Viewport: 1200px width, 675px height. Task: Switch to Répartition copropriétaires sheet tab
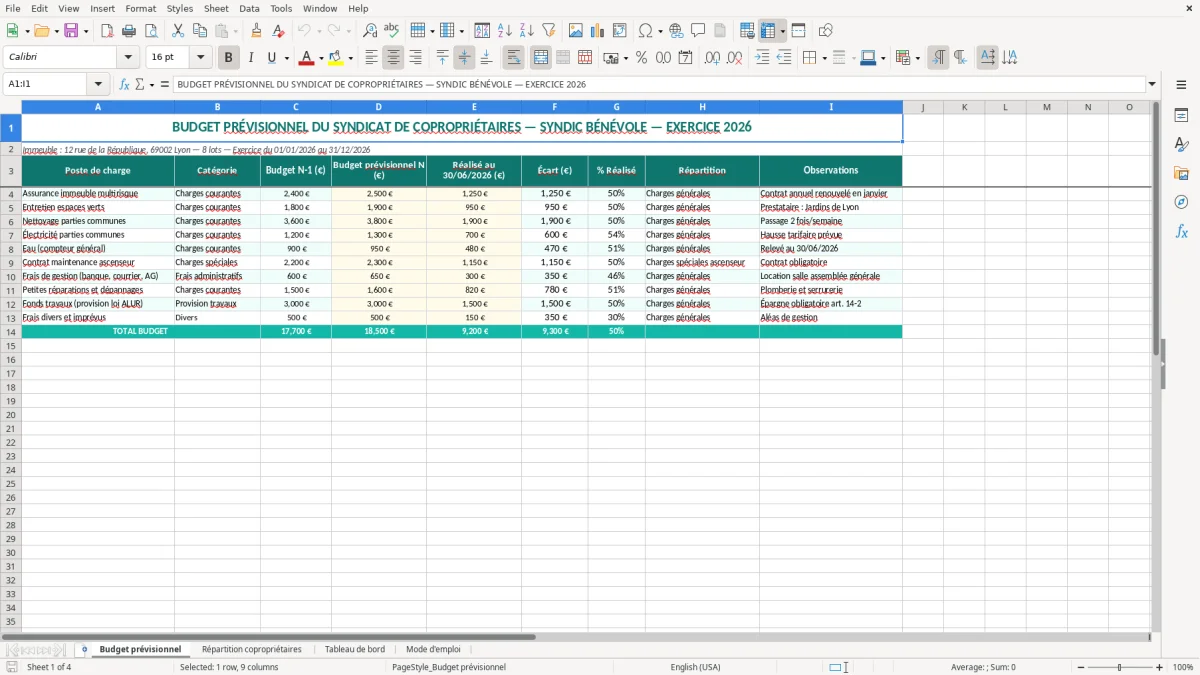coord(251,649)
